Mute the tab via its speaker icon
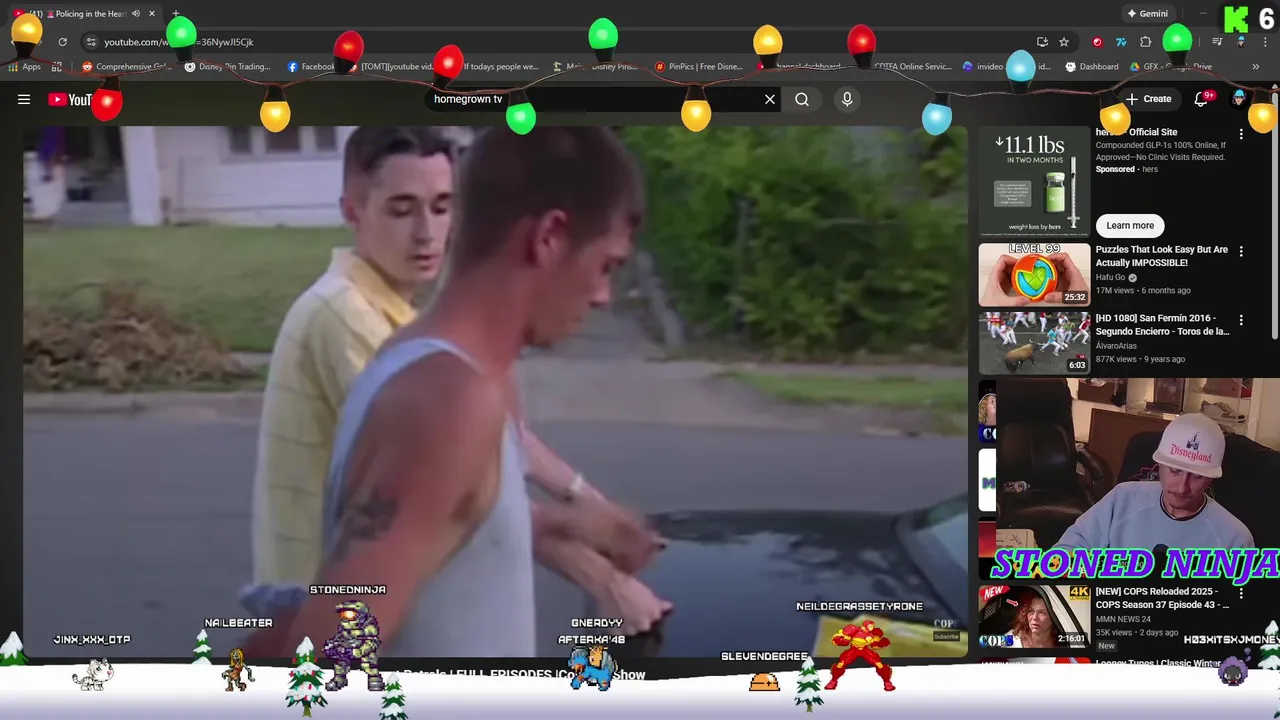This screenshot has height=720, width=1280. point(136,14)
